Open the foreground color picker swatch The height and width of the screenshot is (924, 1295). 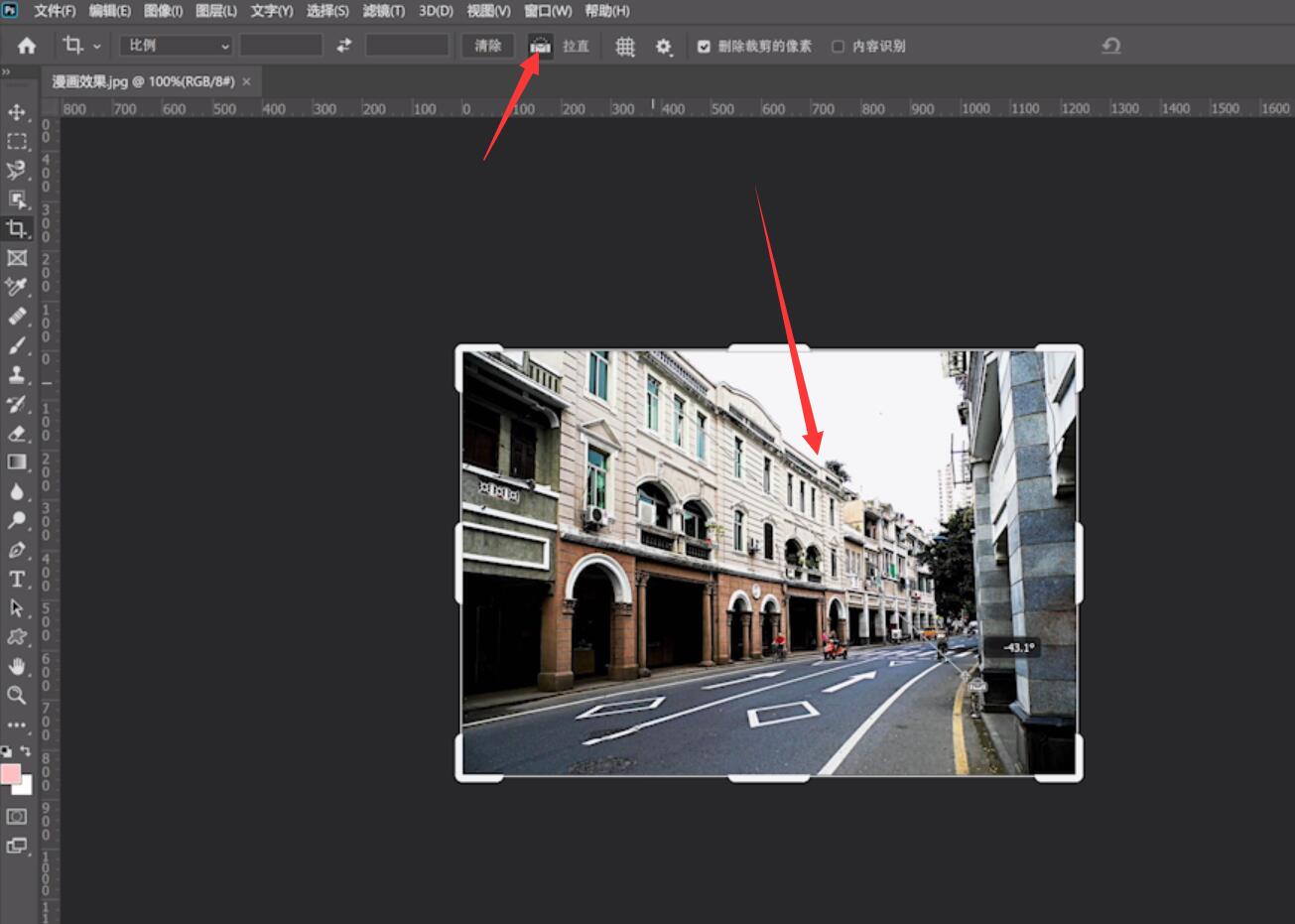11,774
